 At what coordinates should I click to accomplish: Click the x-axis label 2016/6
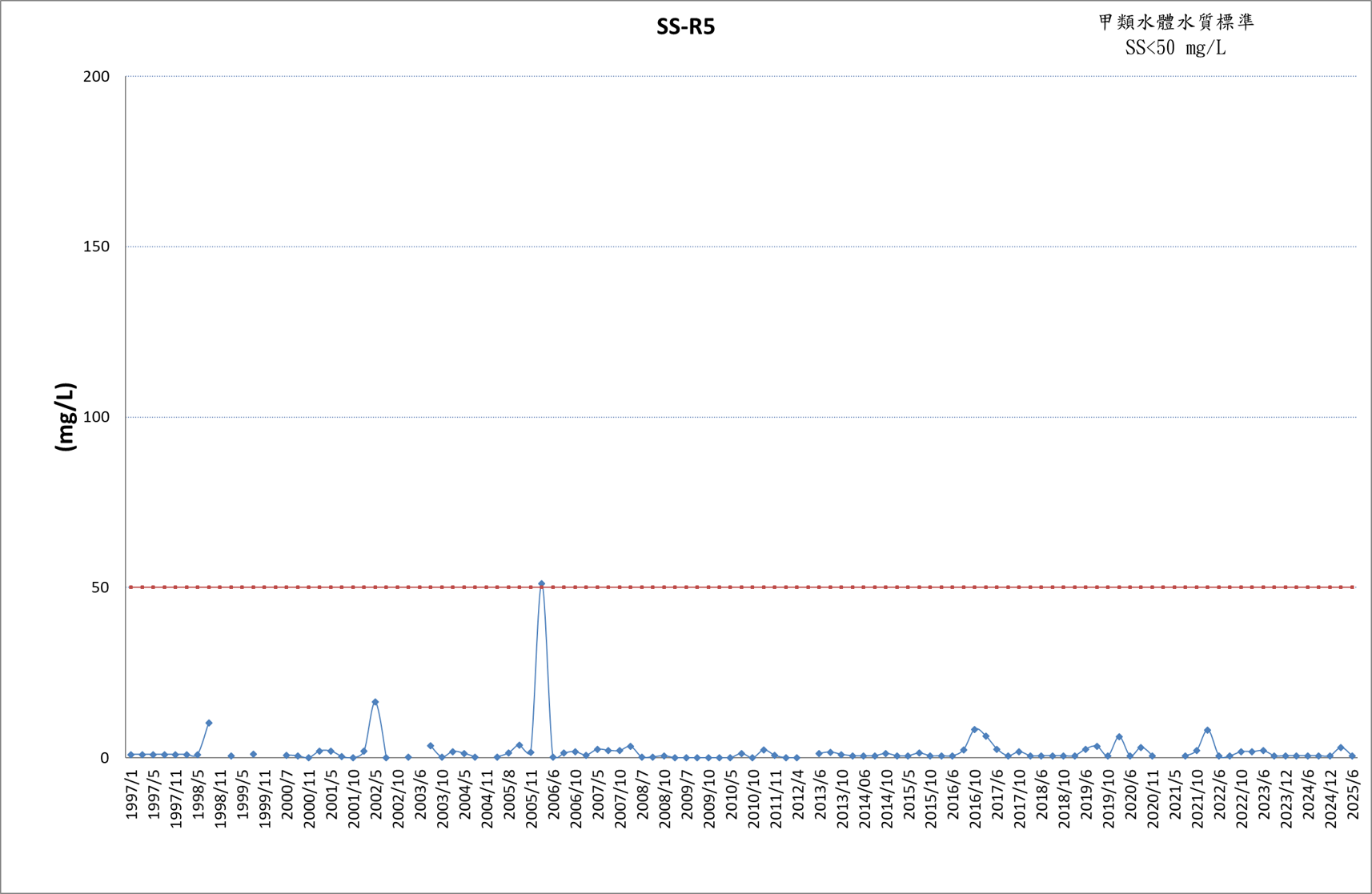click(x=953, y=795)
